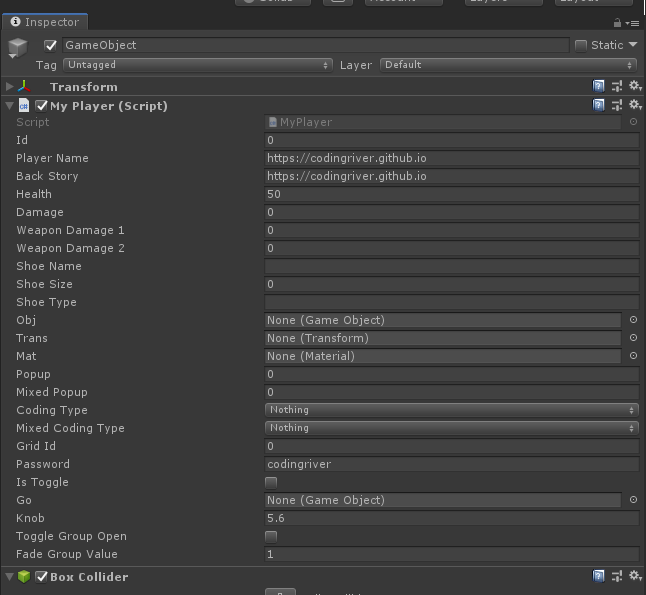
Task: Open the Mixed Coding Type dropdown
Action: (x=452, y=428)
